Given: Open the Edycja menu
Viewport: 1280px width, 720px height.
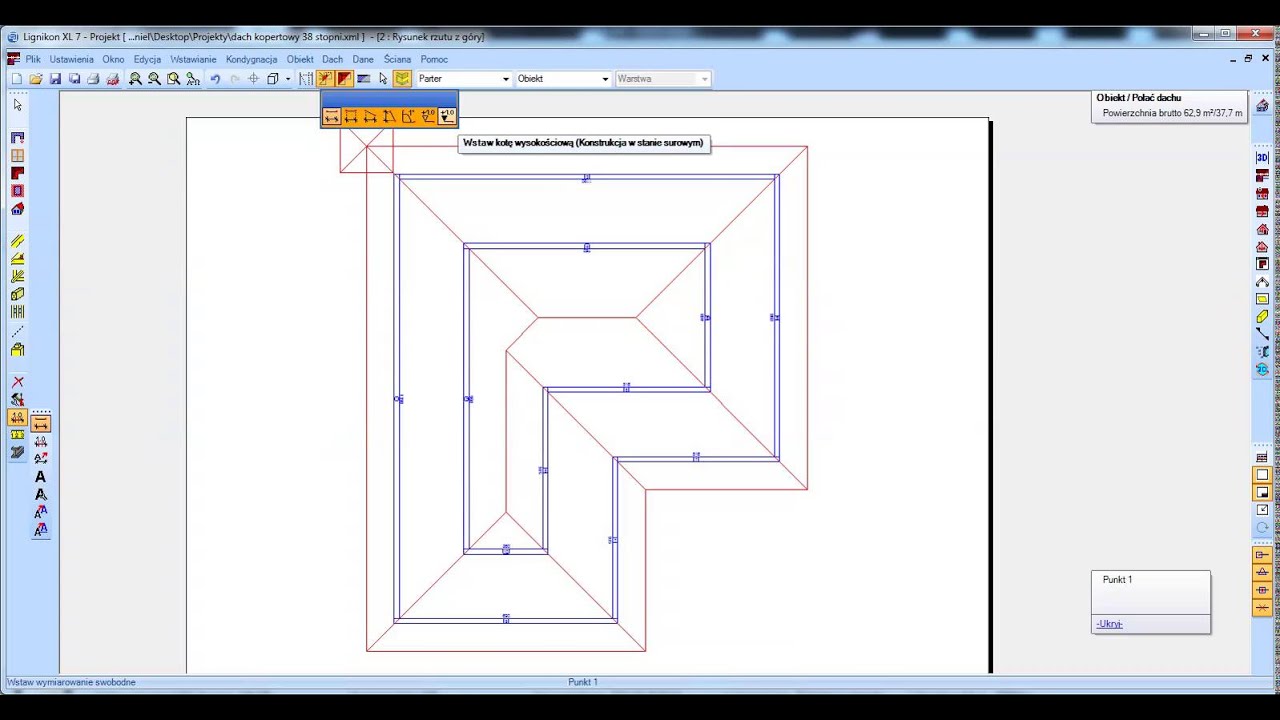Looking at the screenshot, I should (x=147, y=59).
